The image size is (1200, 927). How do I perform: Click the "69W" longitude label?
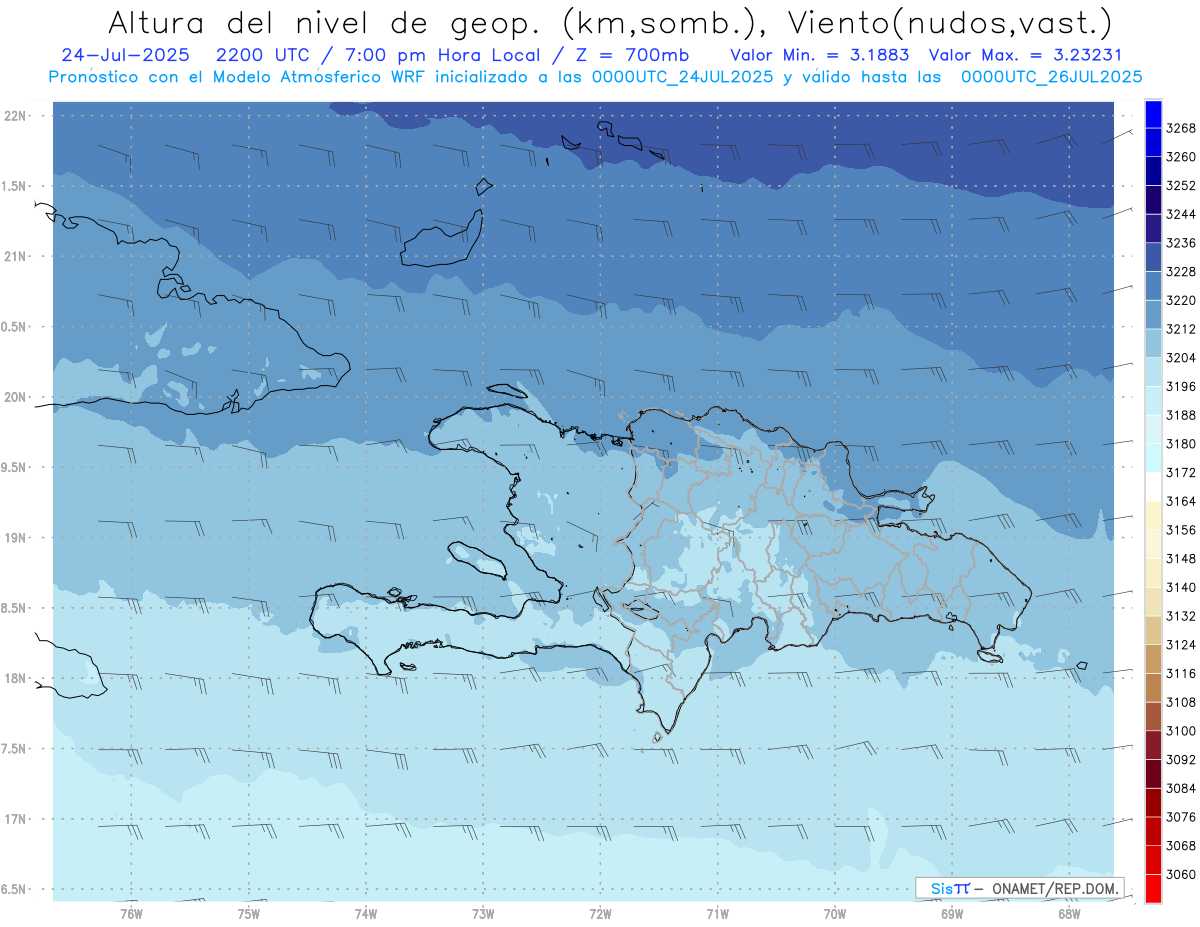[x=952, y=913]
